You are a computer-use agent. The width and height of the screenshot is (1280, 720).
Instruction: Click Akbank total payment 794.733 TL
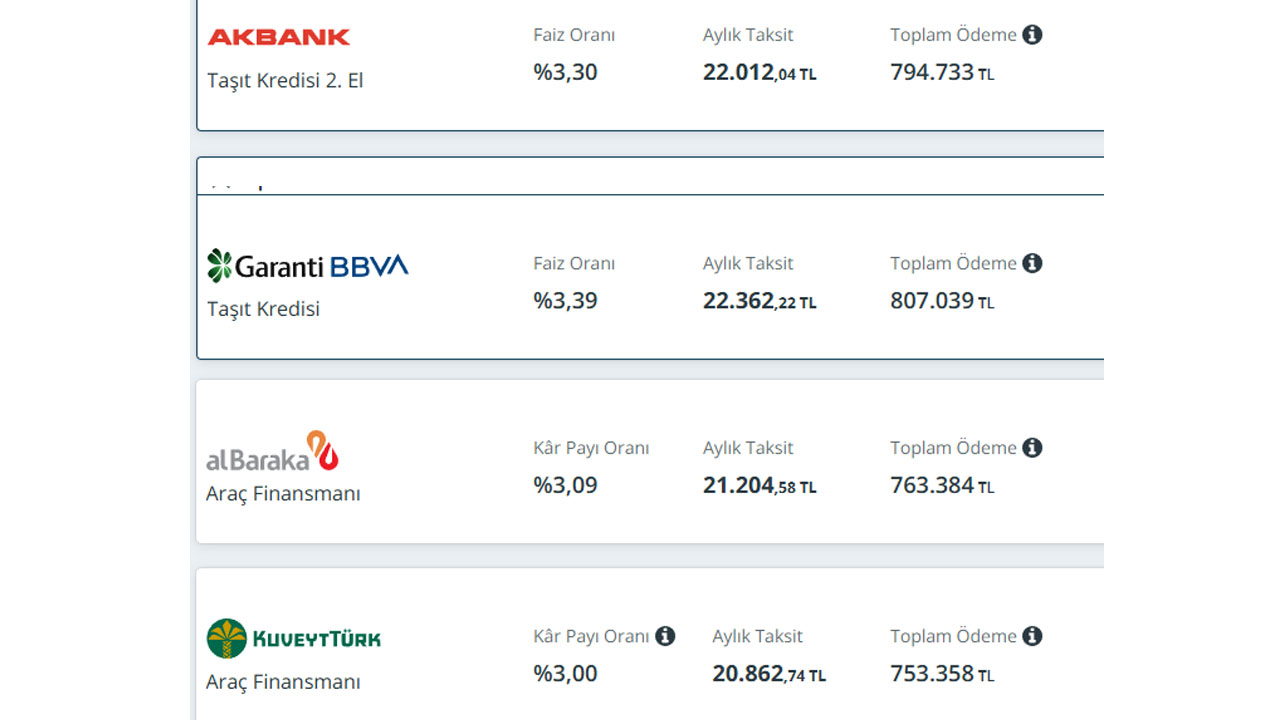pyautogui.click(x=941, y=73)
